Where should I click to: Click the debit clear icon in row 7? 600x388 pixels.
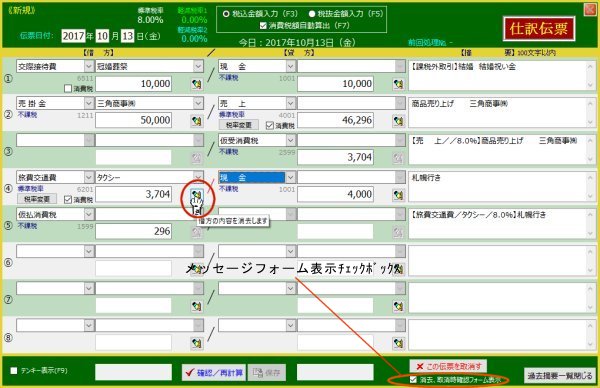(197, 306)
